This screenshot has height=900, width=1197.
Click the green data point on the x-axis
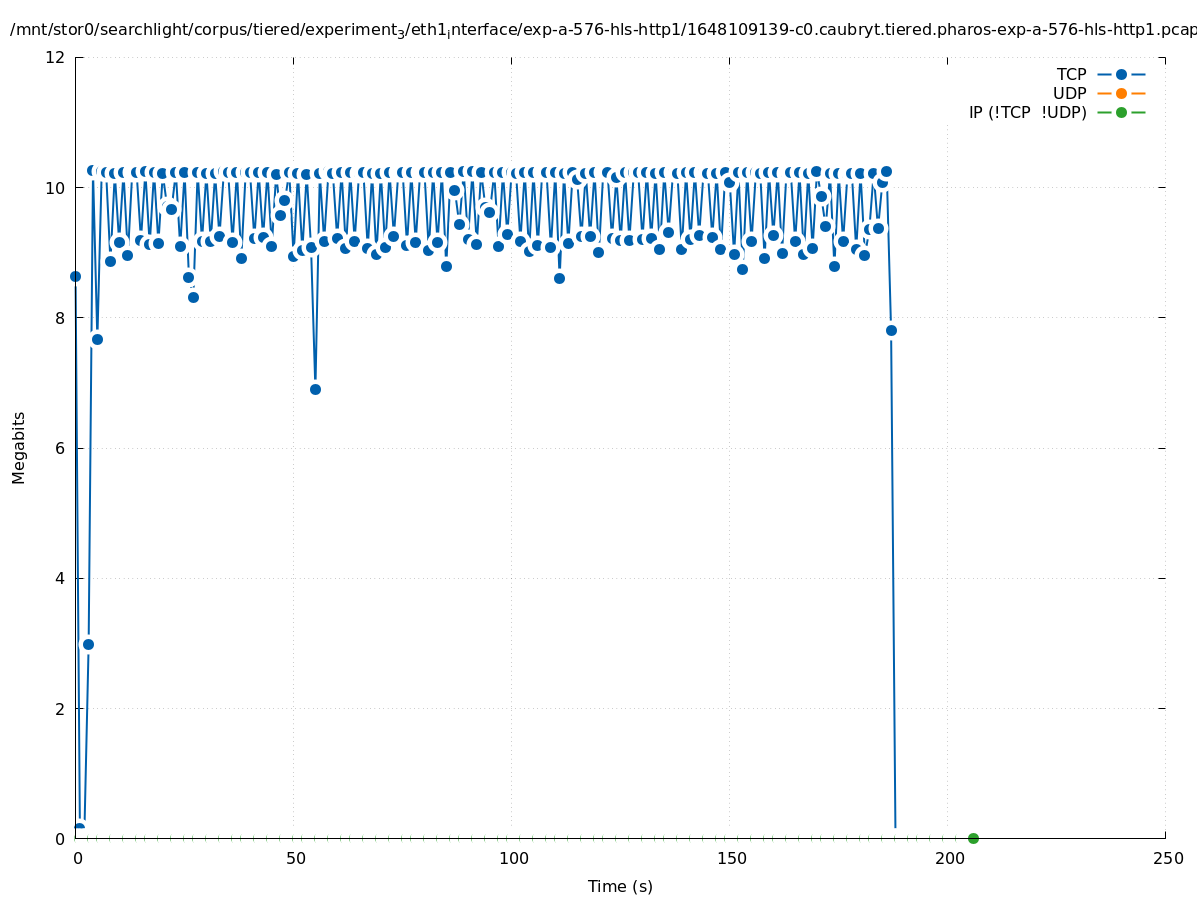tap(973, 838)
